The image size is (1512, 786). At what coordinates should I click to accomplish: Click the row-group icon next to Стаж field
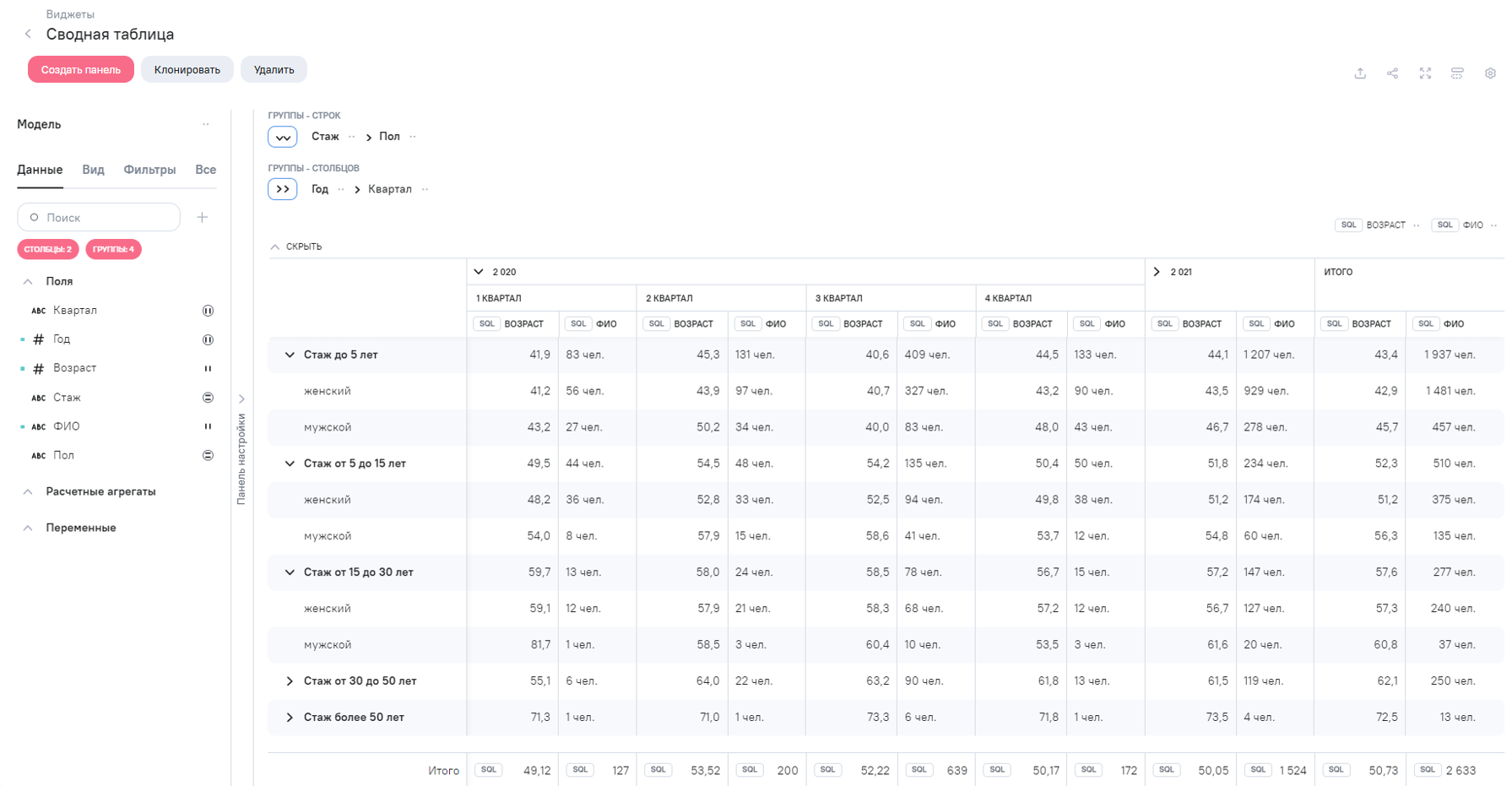(x=208, y=398)
